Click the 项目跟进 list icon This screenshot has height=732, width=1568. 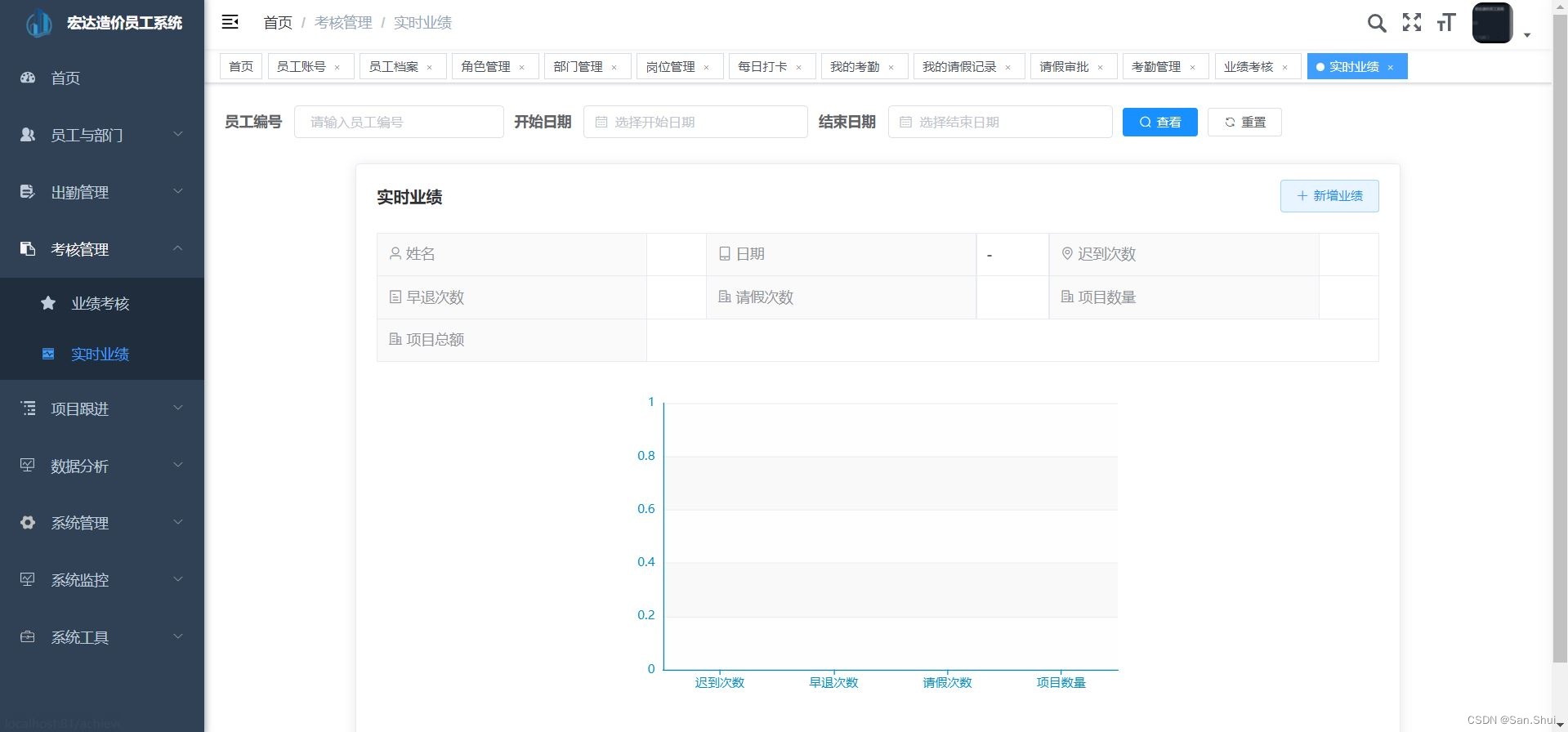click(28, 408)
